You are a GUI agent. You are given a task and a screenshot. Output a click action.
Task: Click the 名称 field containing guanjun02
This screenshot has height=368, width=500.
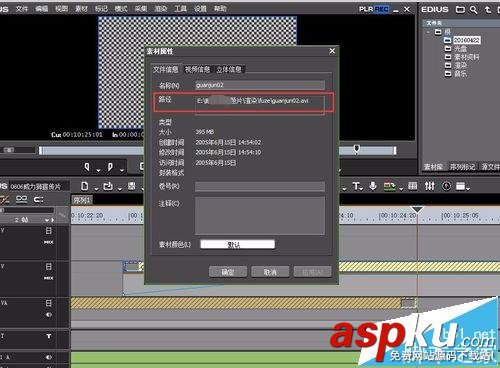click(x=260, y=85)
